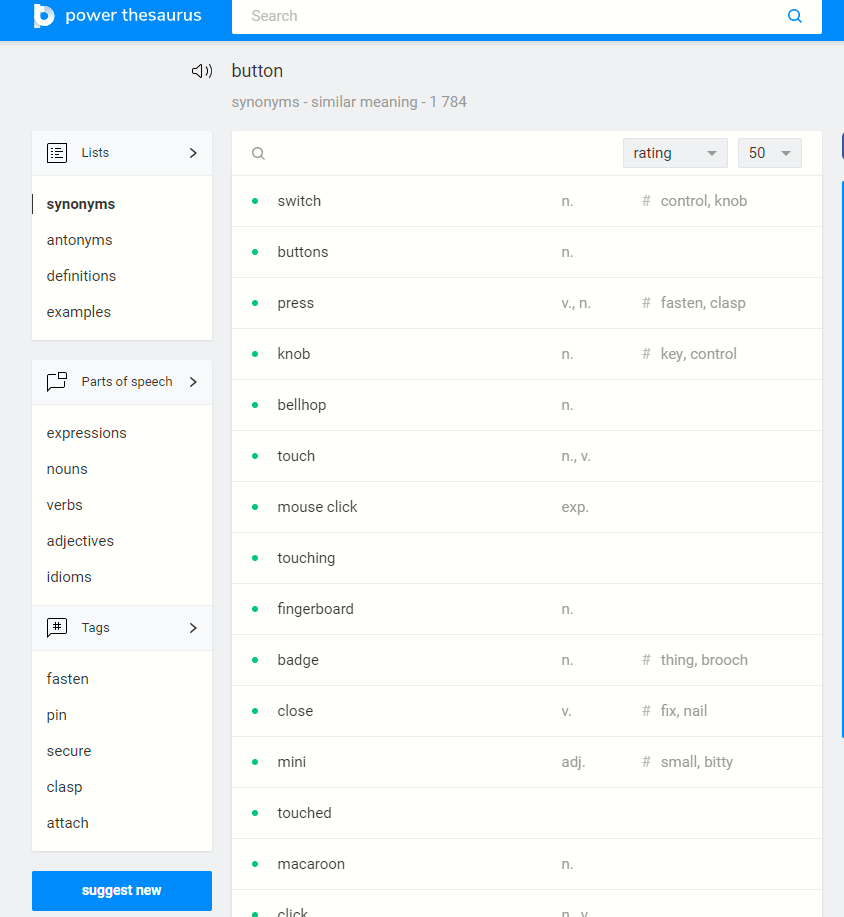Click the Power Thesaurus logo icon
Image resolution: width=844 pixels, height=917 pixels.
click(x=44, y=15)
